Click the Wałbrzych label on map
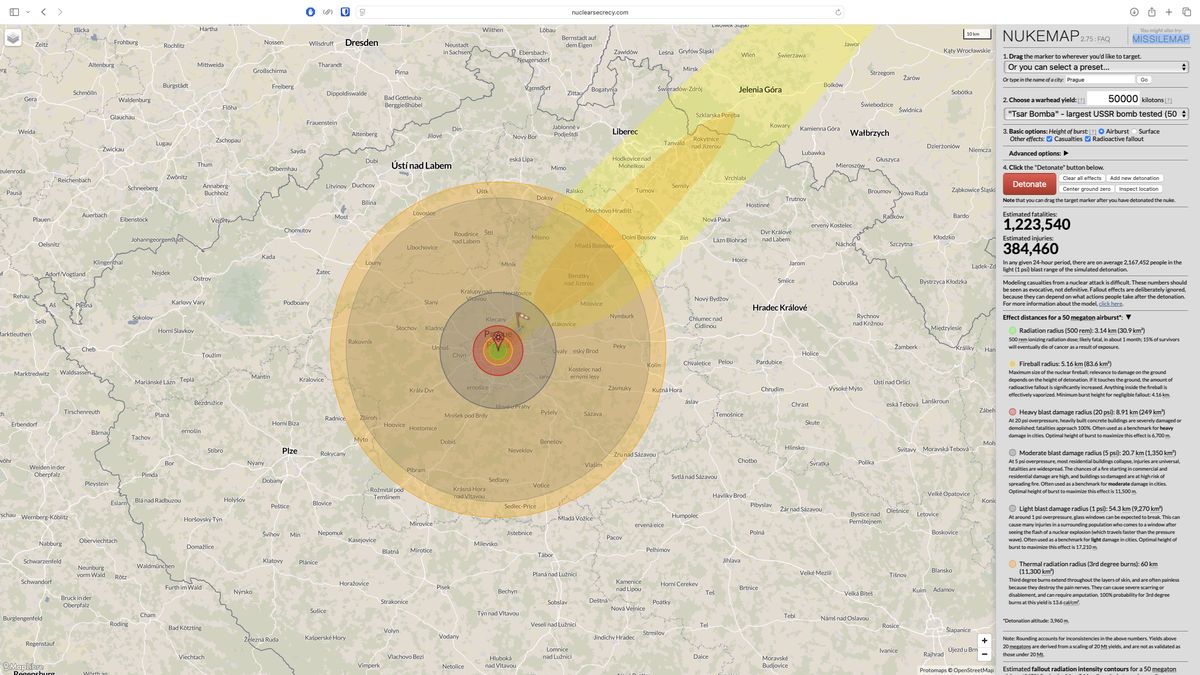This screenshot has width=1200, height=675. pos(869,132)
